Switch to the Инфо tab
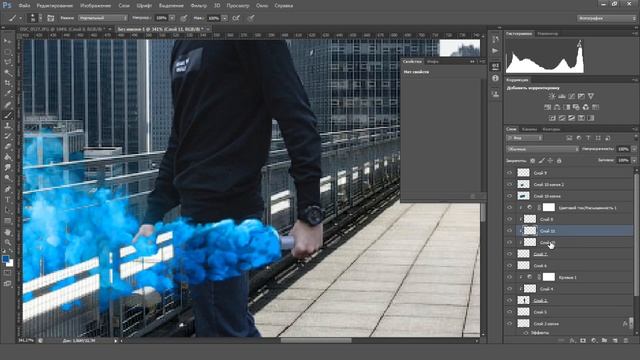Screen dimensions: 640x360 point(433,62)
